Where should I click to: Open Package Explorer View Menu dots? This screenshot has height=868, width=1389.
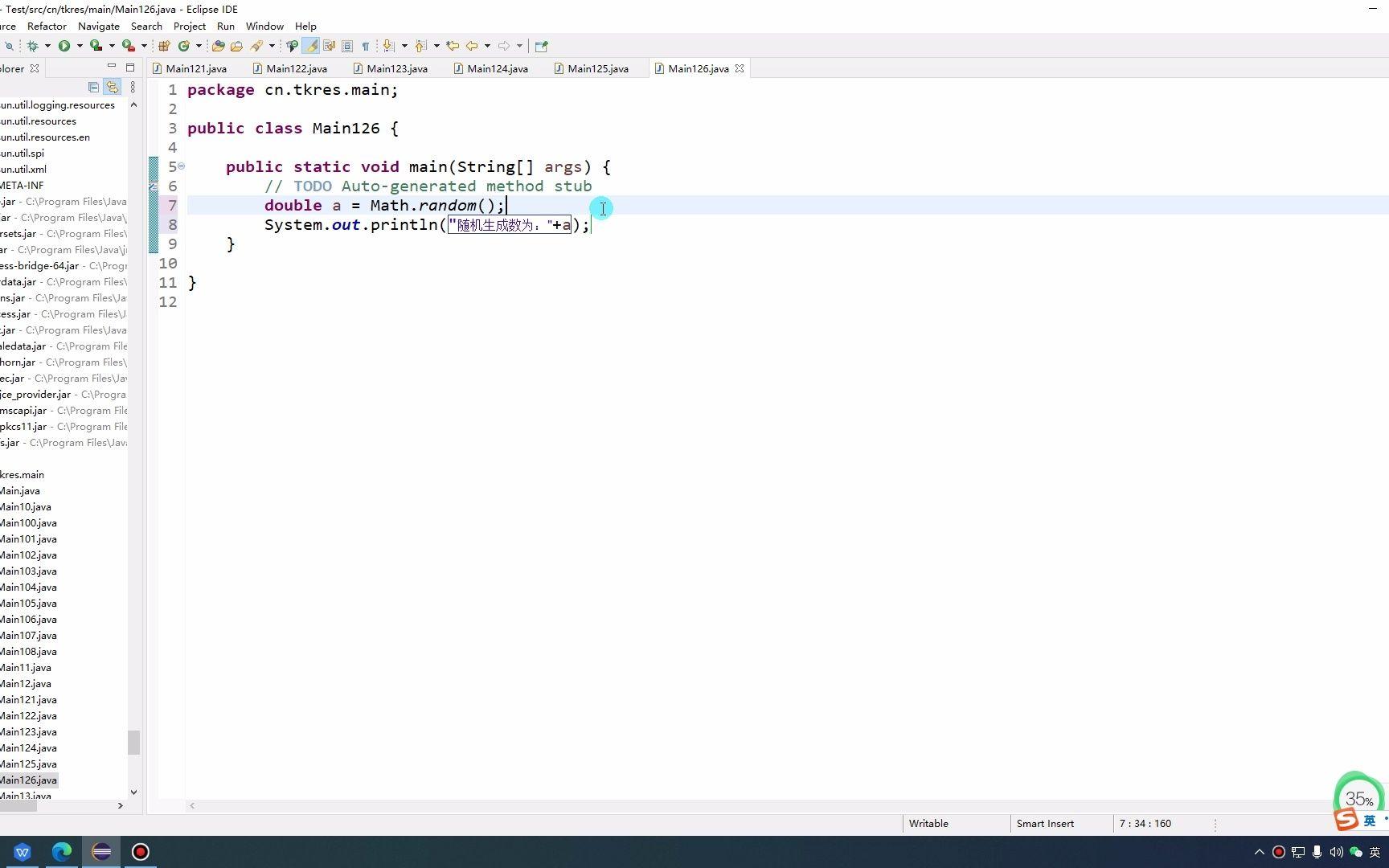coord(133,87)
